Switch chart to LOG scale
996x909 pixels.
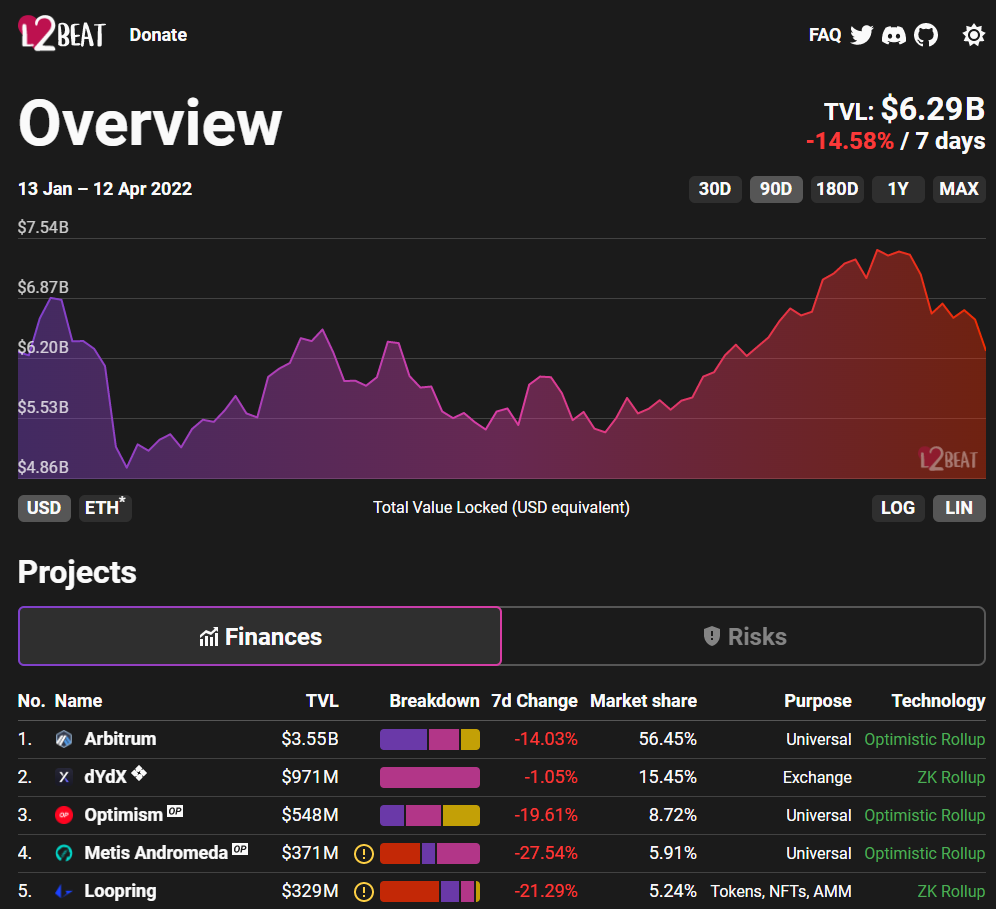point(898,508)
